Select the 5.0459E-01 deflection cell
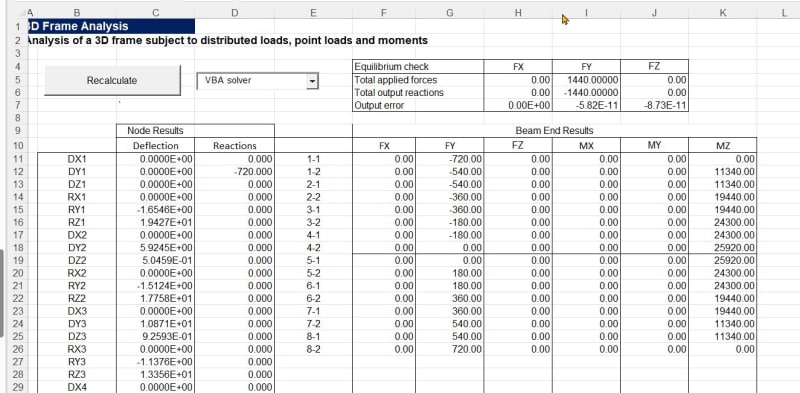800x393 pixels. point(156,261)
